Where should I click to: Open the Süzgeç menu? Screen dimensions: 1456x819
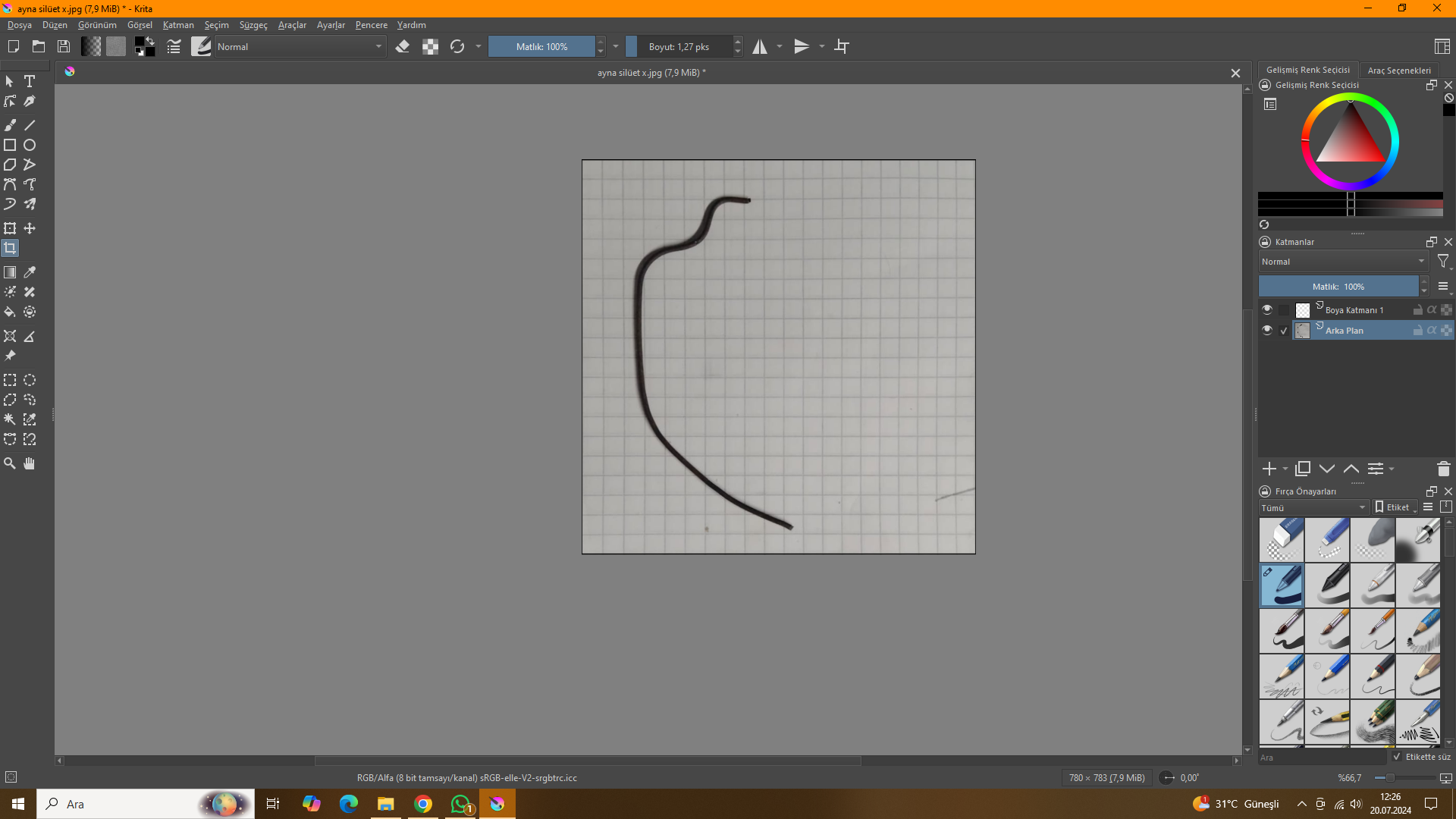(253, 25)
